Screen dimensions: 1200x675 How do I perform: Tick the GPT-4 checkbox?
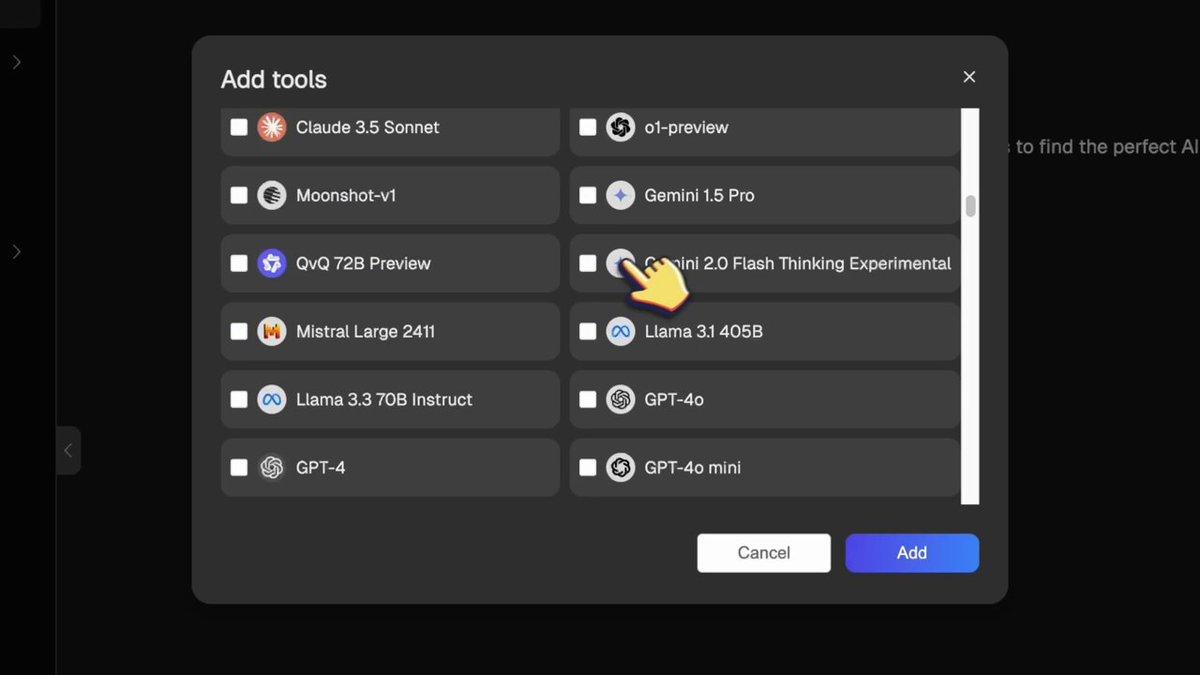(x=239, y=467)
